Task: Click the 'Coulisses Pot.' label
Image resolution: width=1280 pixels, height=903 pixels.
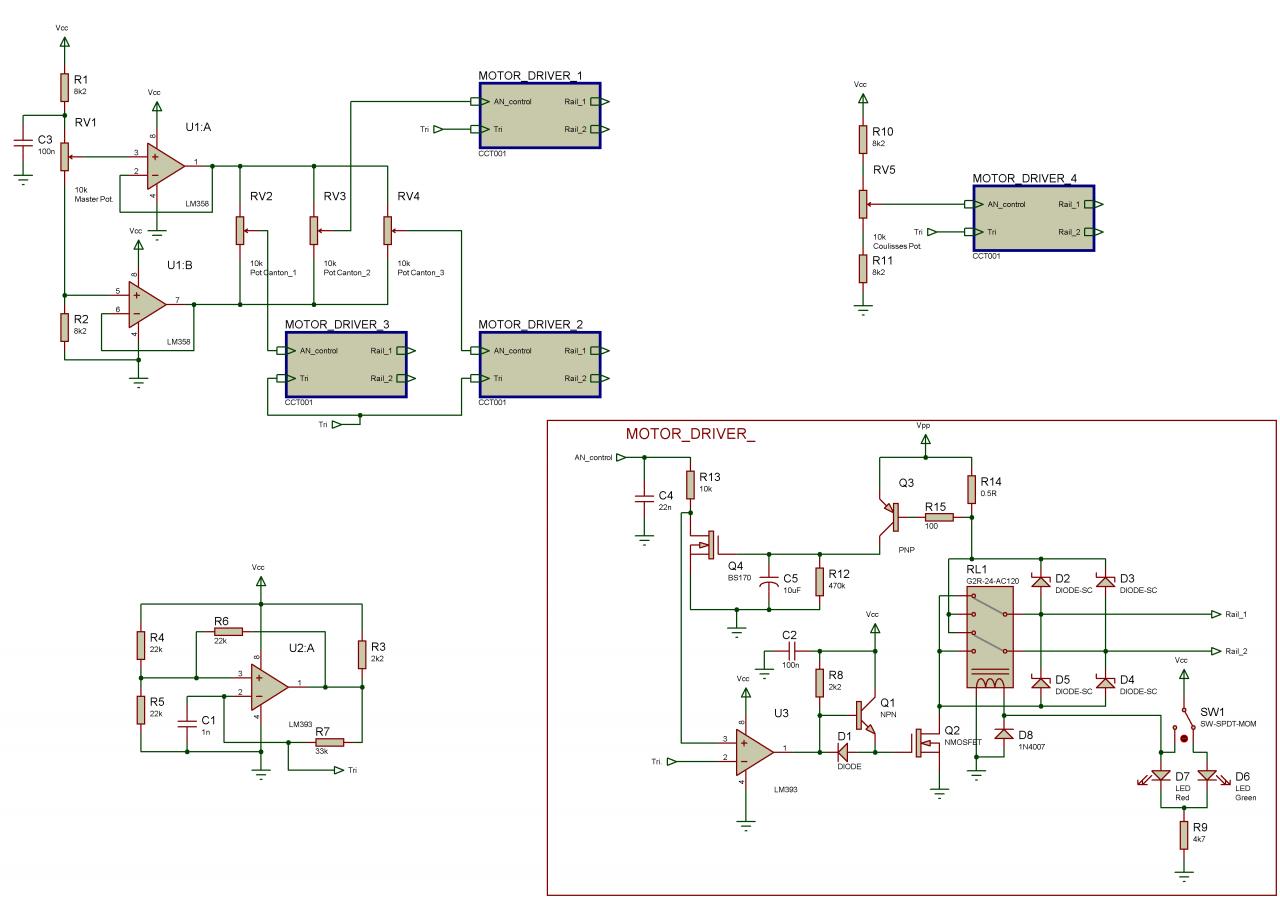Action: [898, 244]
